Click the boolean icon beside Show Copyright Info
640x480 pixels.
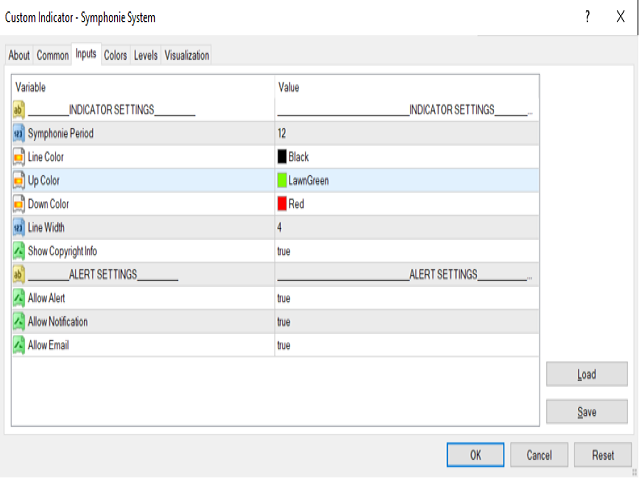(x=19, y=251)
